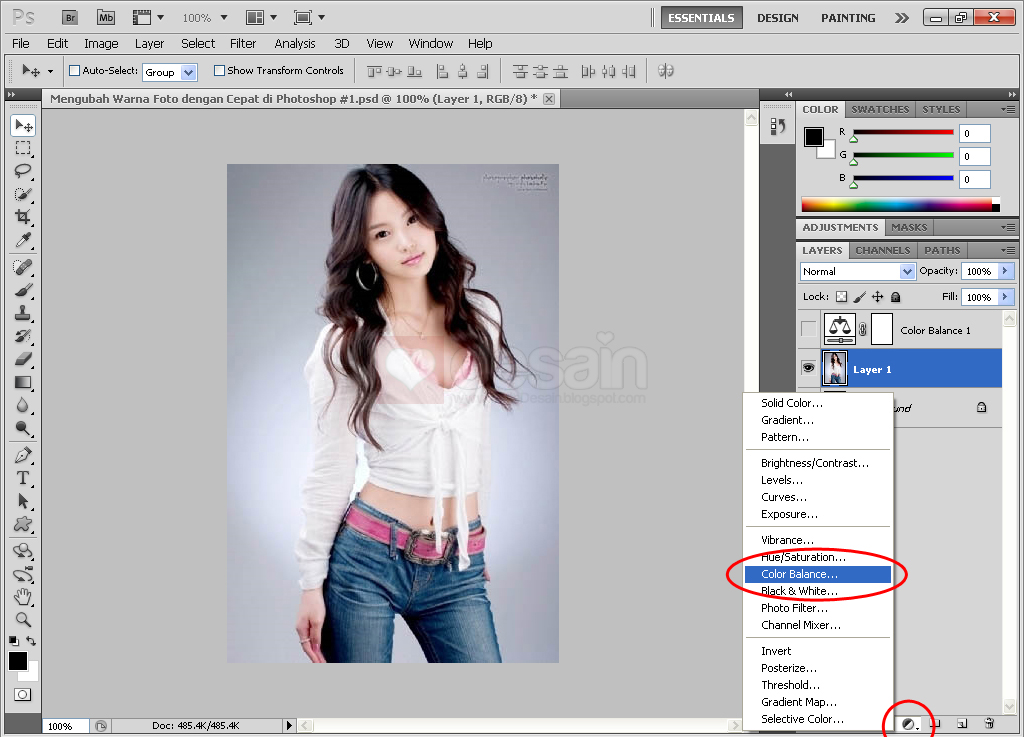The height and width of the screenshot is (737, 1024).
Task: Enable the Auto-Select checkbox
Action: [74, 71]
